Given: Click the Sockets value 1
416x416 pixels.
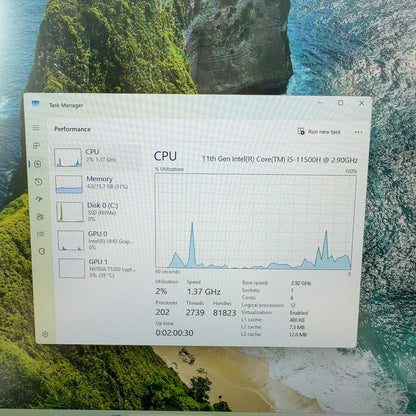Looking at the screenshot, I should click(x=292, y=290).
